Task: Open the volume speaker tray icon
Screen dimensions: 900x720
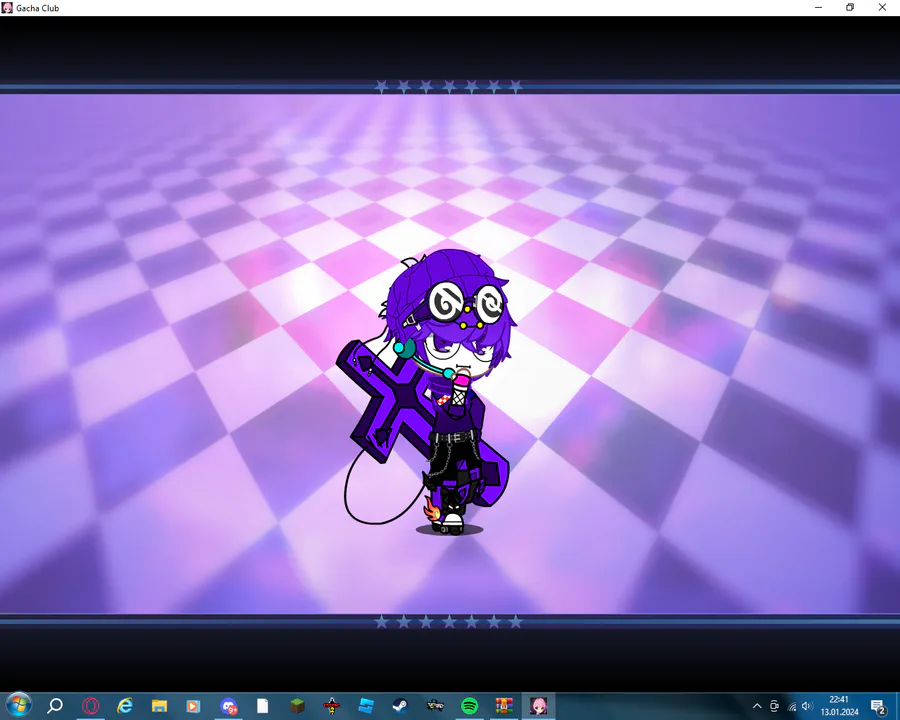Action: (x=807, y=706)
